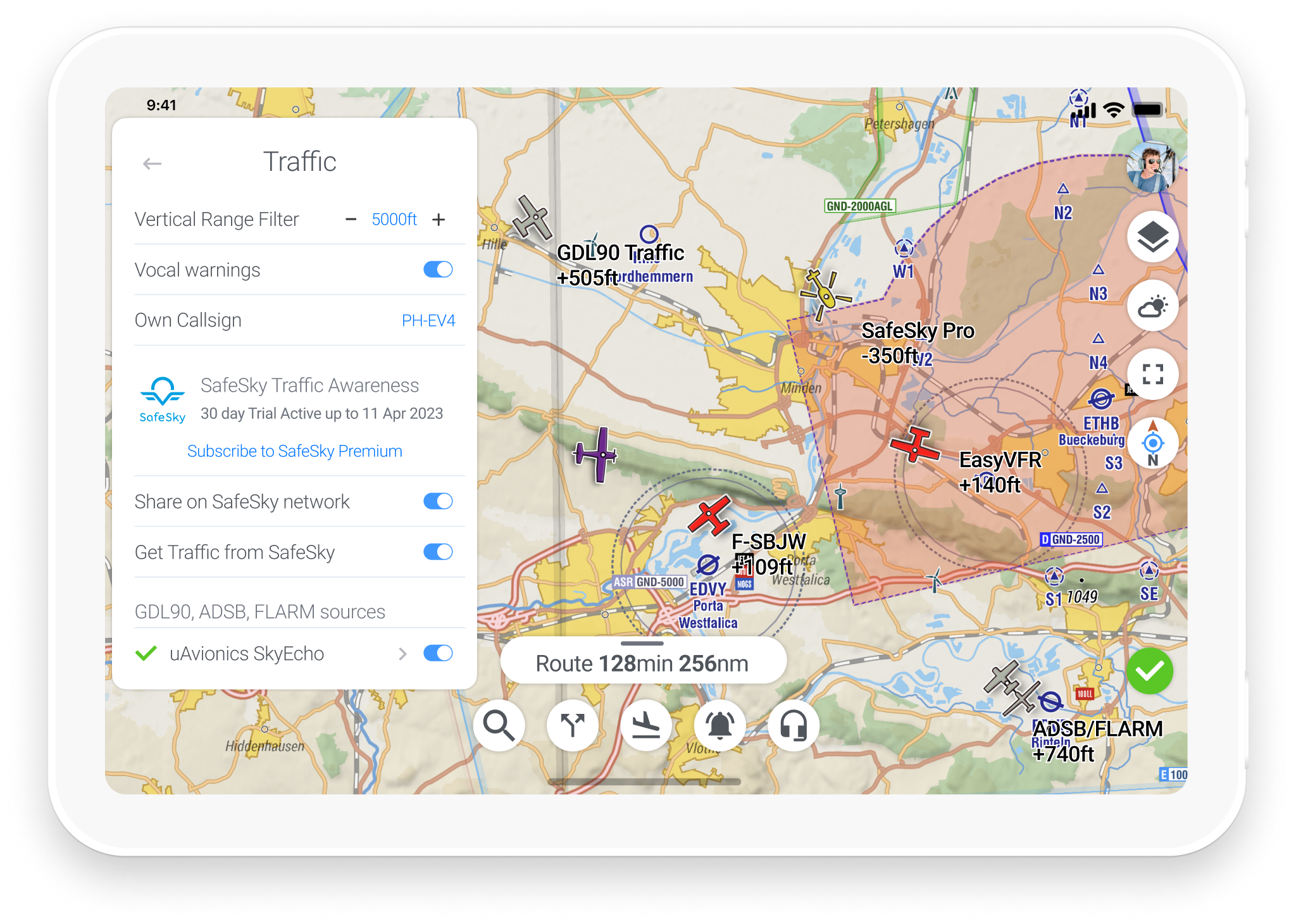Open the route planning fork-arrows icon

point(573,725)
